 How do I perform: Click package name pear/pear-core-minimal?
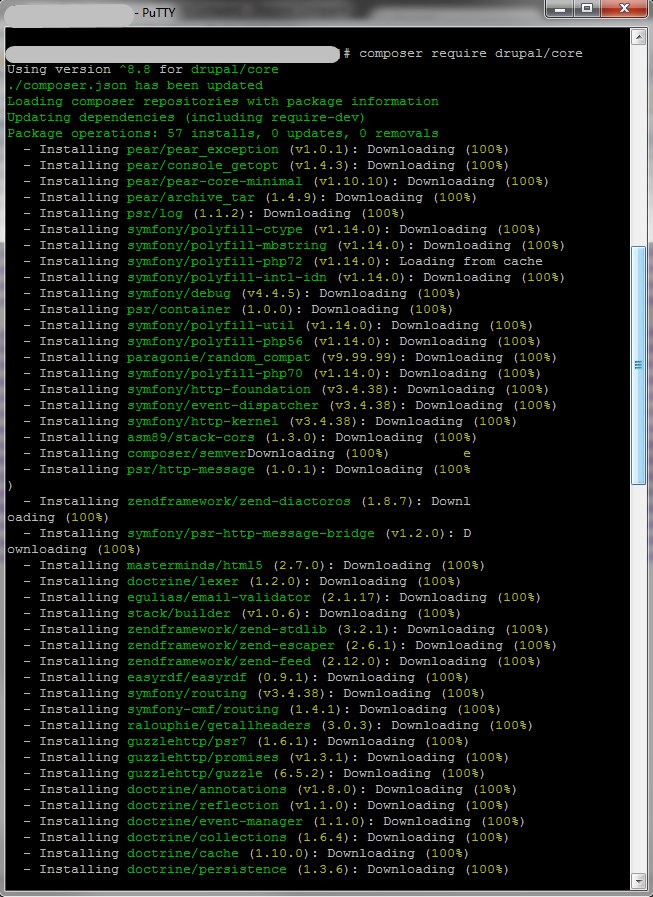pos(215,181)
